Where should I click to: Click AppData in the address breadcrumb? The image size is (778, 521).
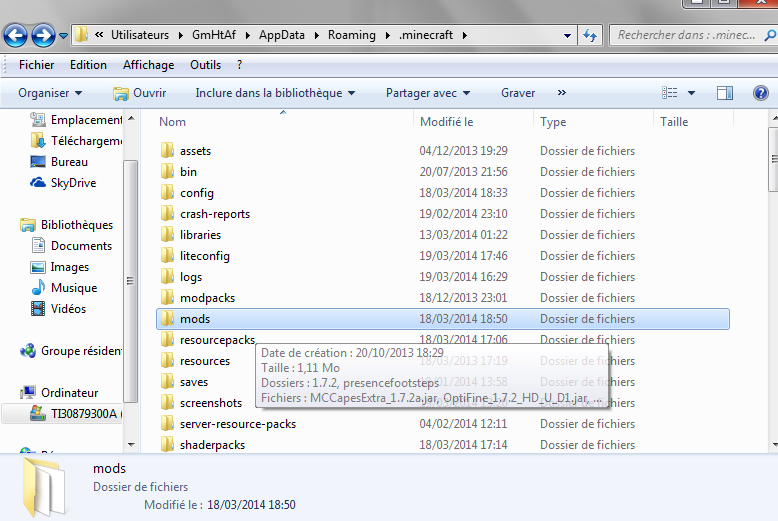(282, 35)
